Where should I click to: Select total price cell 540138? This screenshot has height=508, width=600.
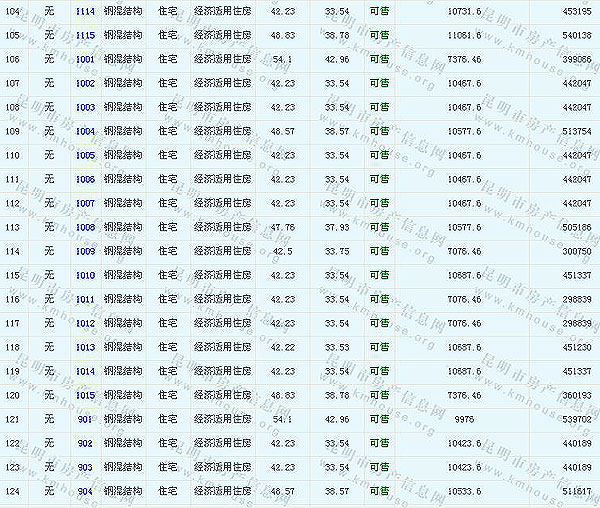[x=576, y=35]
